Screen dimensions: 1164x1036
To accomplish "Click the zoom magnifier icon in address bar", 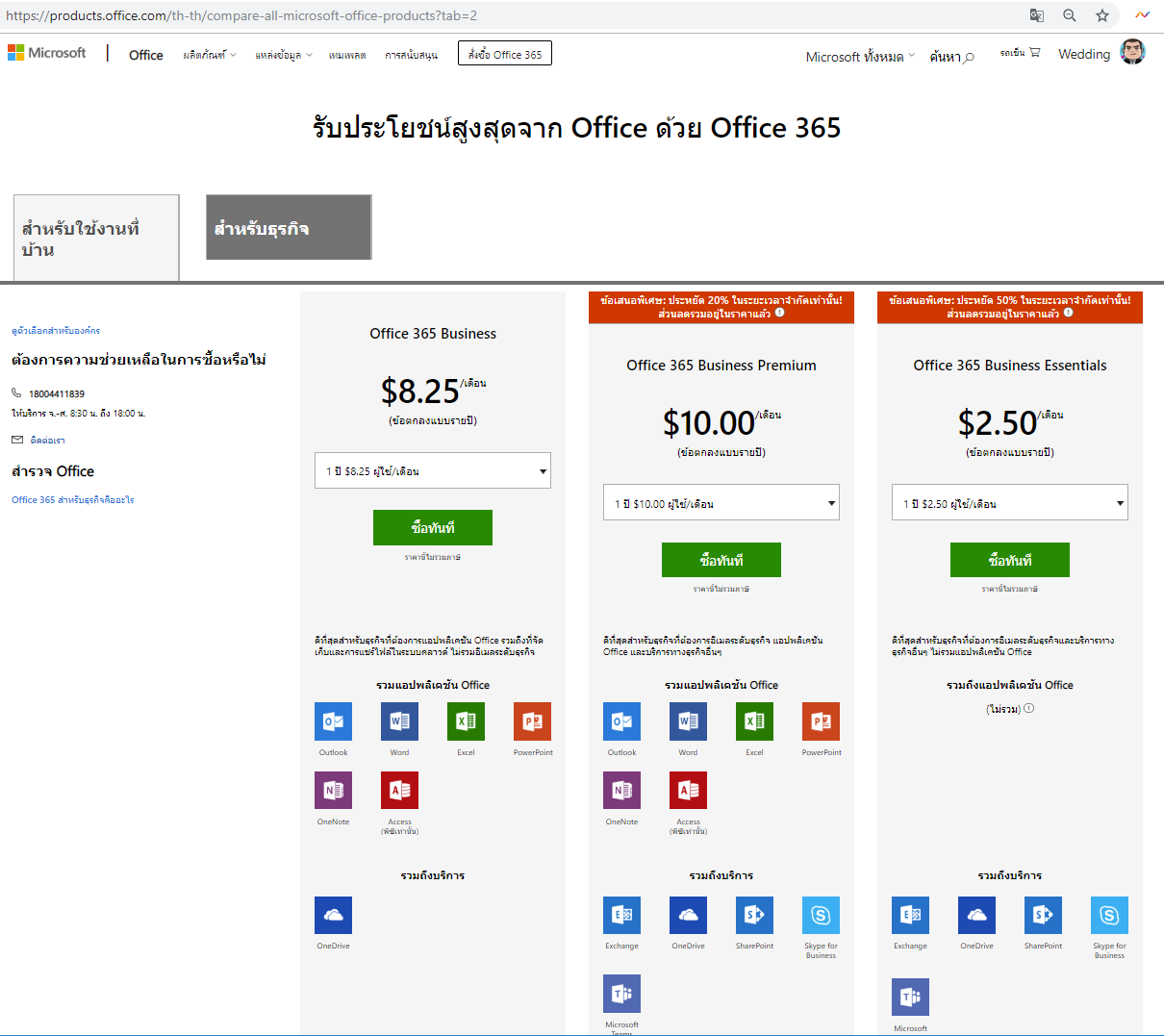I will (1069, 15).
